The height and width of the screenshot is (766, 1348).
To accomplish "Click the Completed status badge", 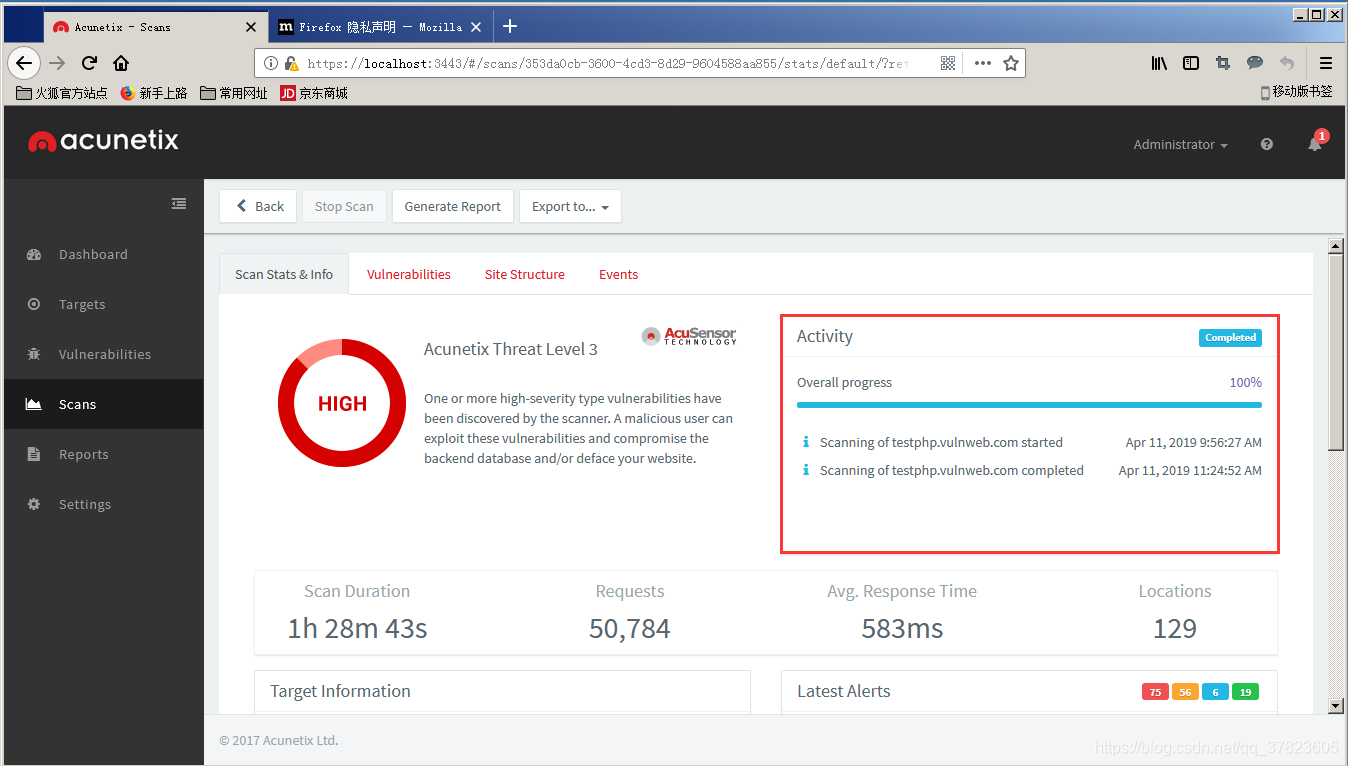I will click(x=1230, y=338).
